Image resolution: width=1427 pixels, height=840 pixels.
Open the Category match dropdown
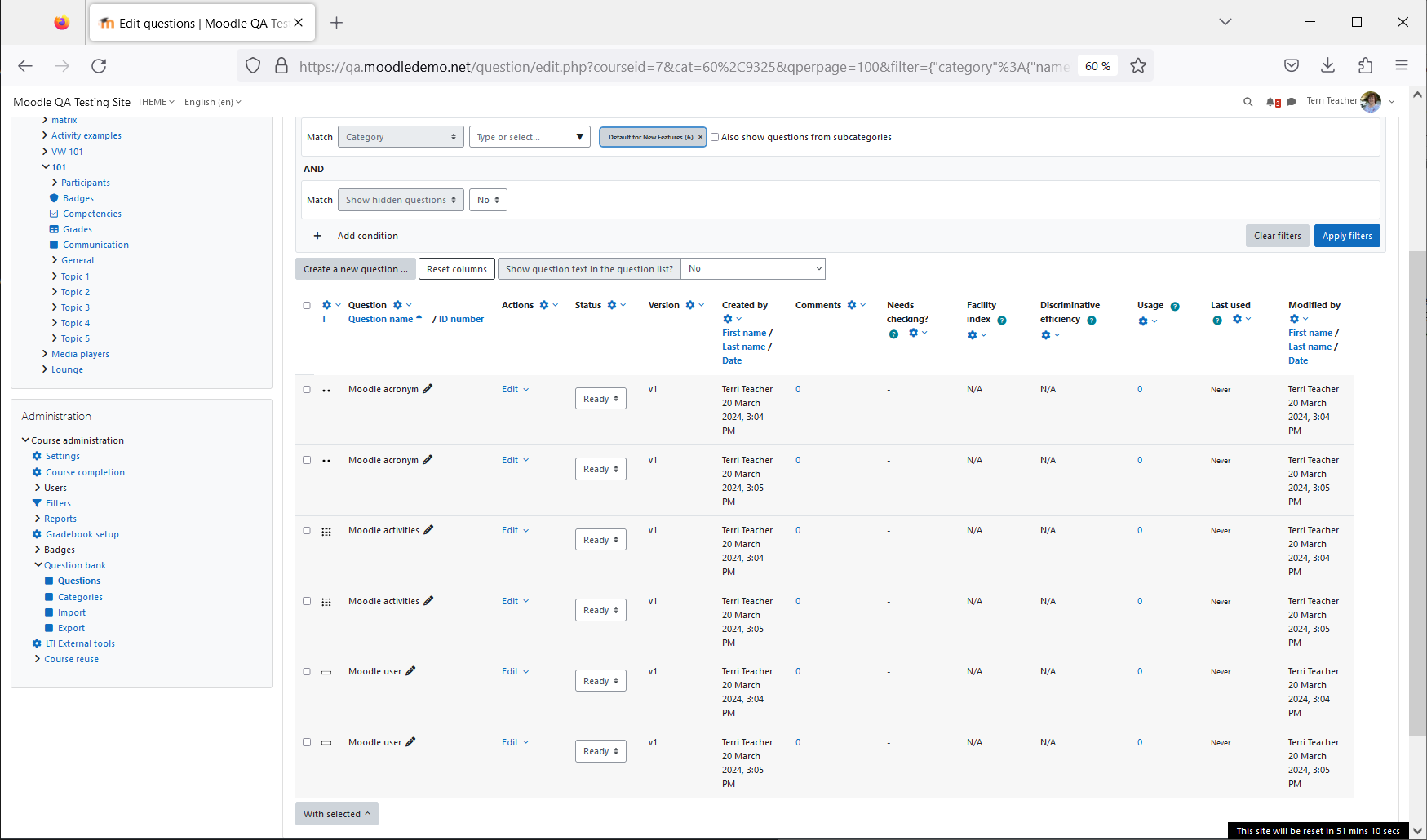(401, 137)
